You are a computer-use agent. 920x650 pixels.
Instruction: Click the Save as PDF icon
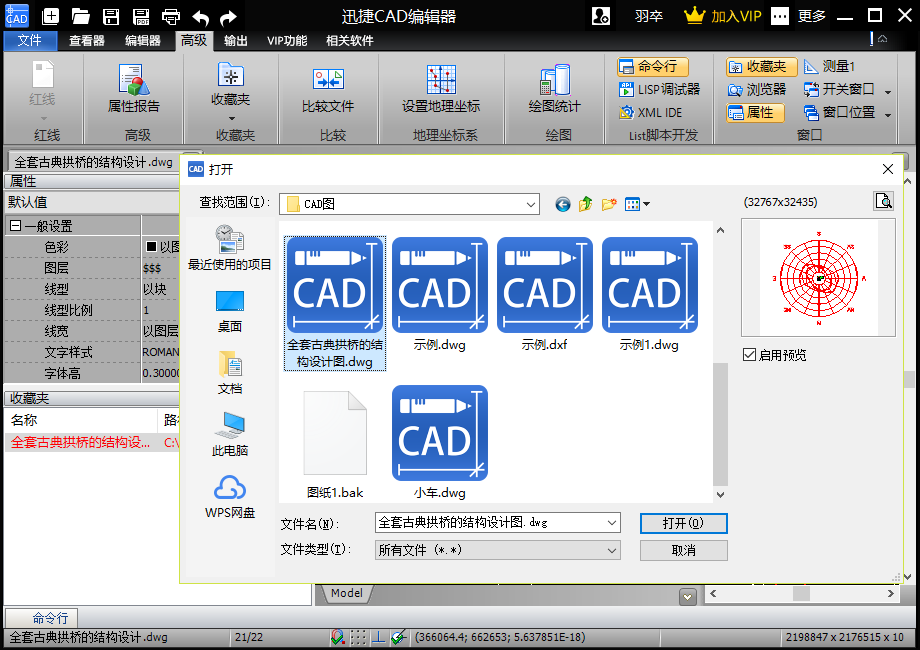coord(141,16)
